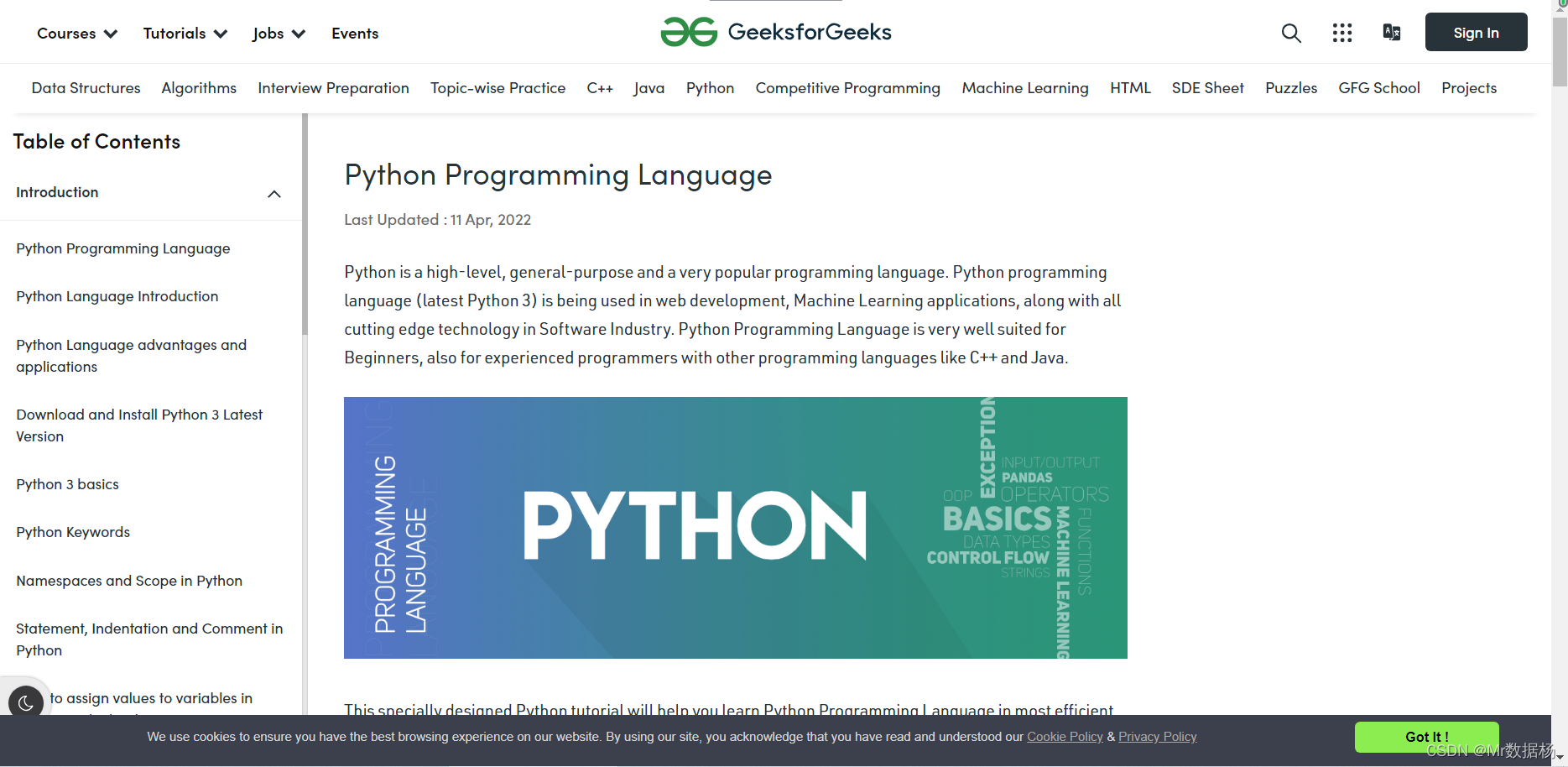The width and height of the screenshot is (1568, 767).
Task: Open Namespaces and Scope in Python
Action: 129,581
